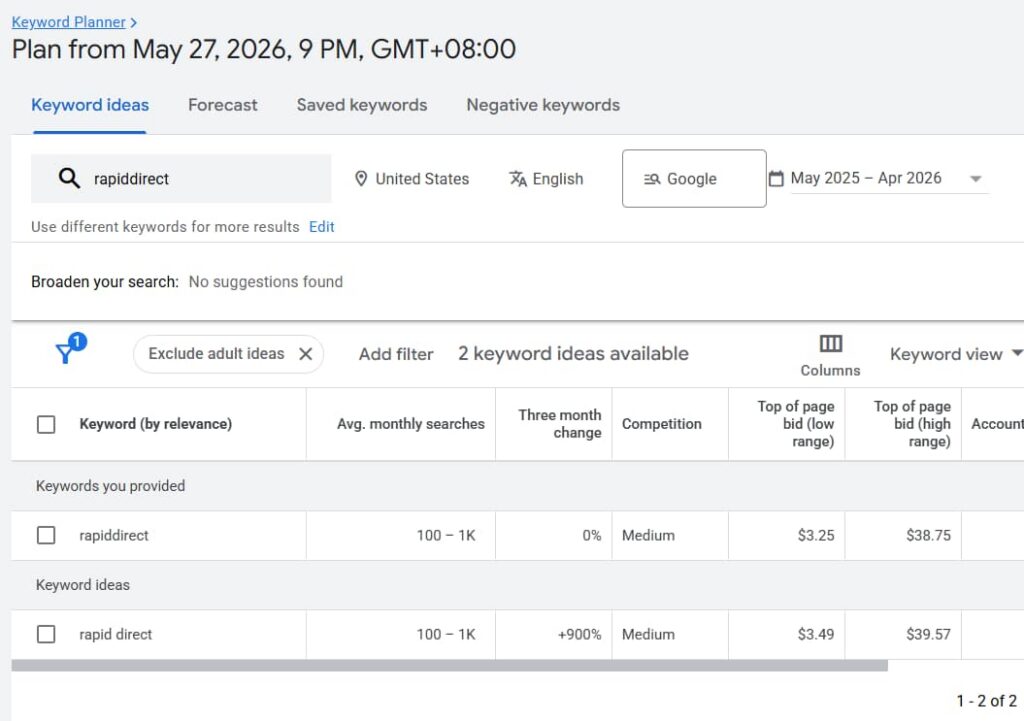The height and width of the screenshot is (721, 1024).
Task: Change the English language setting
Action: click(546, 179)
